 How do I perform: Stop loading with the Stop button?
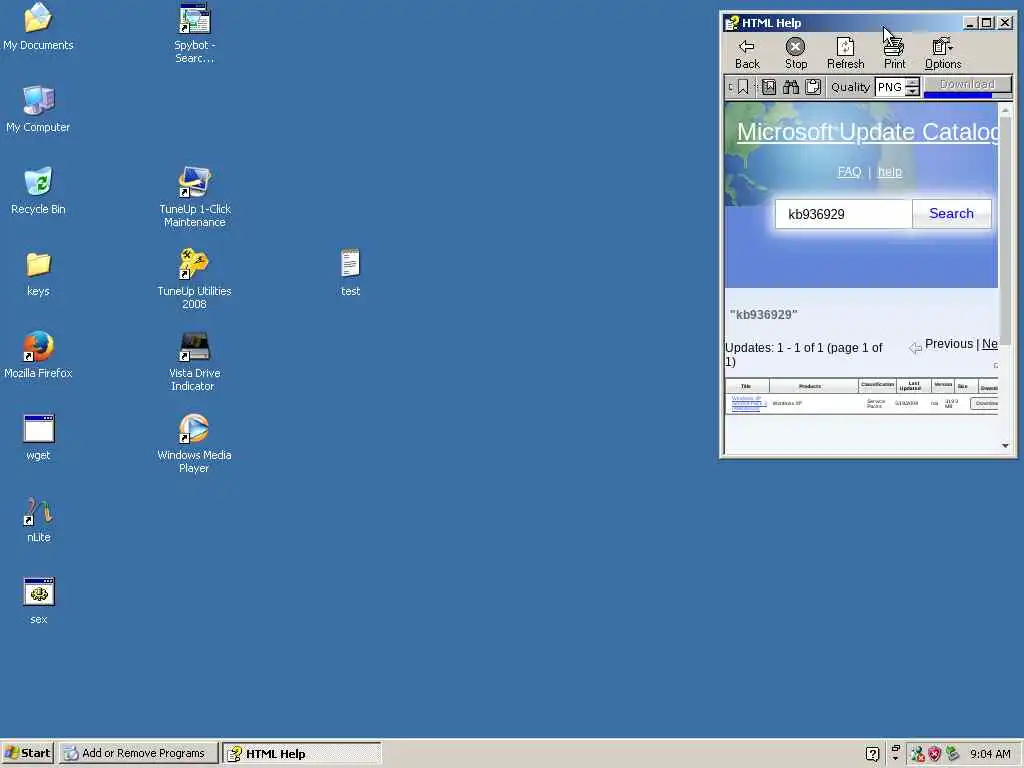(795, 54)
